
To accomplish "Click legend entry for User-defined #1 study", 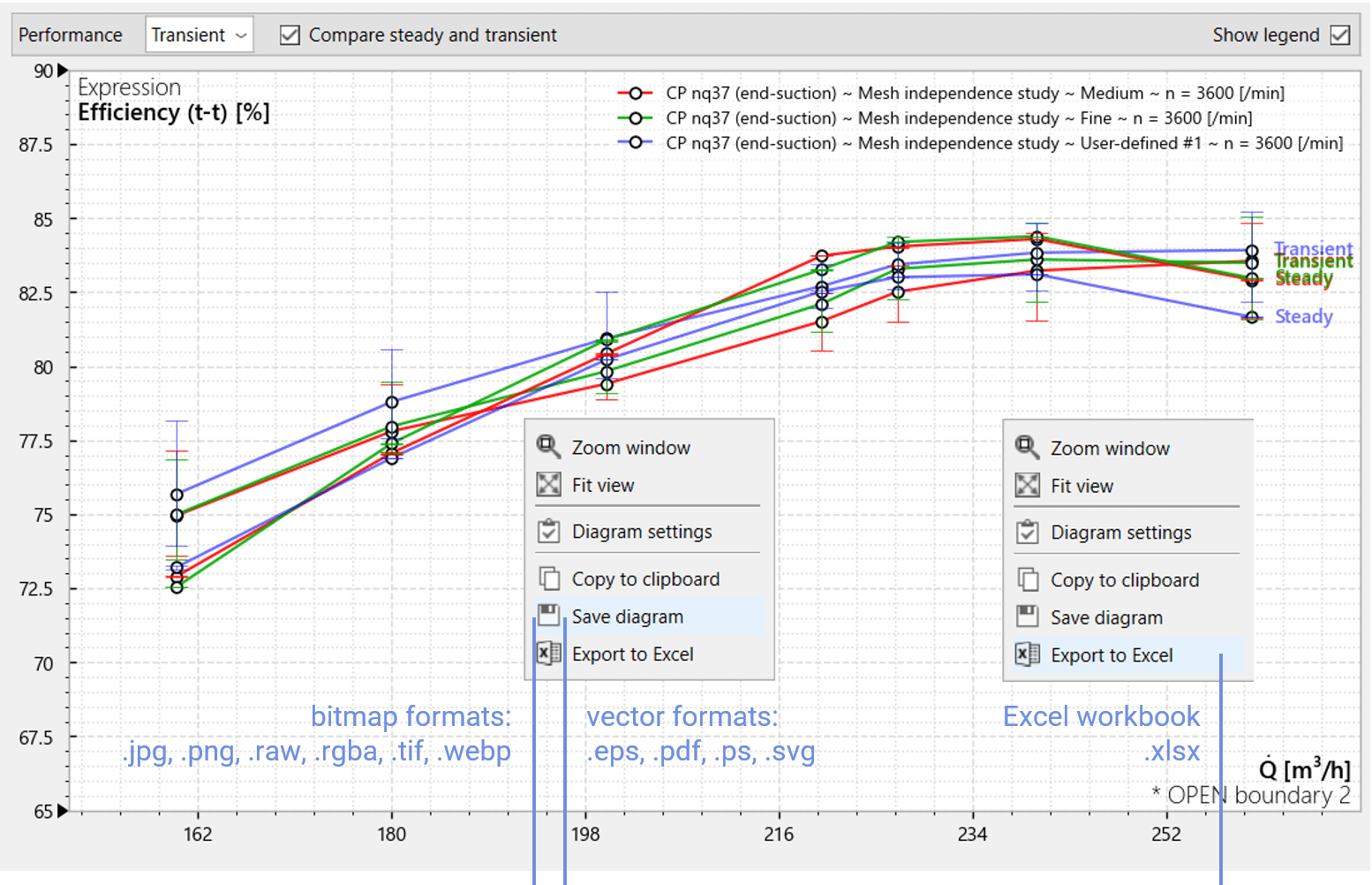I will [1004, 142].
